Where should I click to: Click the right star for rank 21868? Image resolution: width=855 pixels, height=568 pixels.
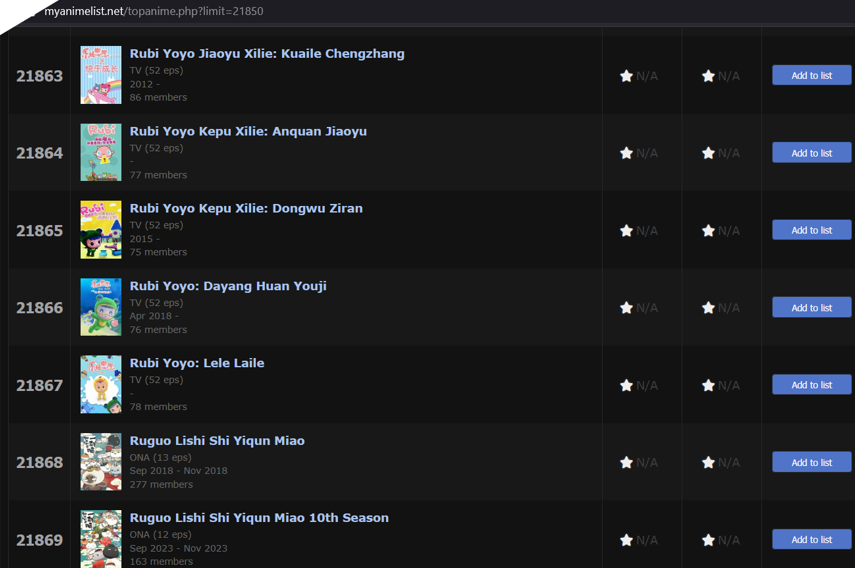pyautogui.click(x=708, y=463)
